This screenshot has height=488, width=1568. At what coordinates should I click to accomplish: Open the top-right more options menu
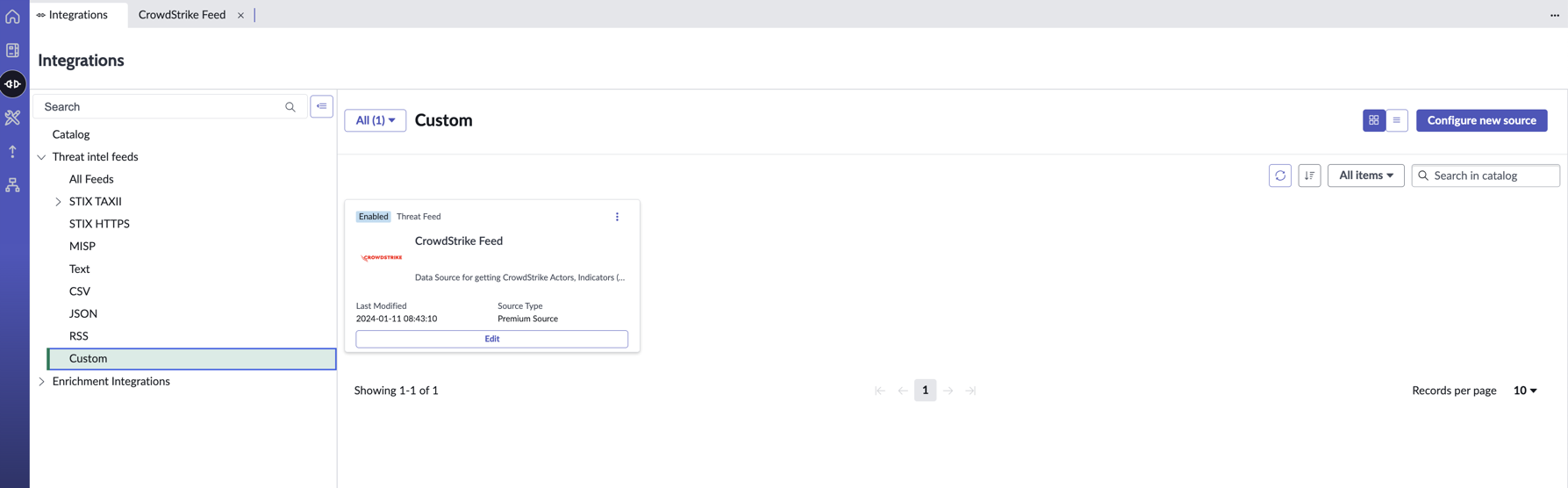tap(1554, 15)
